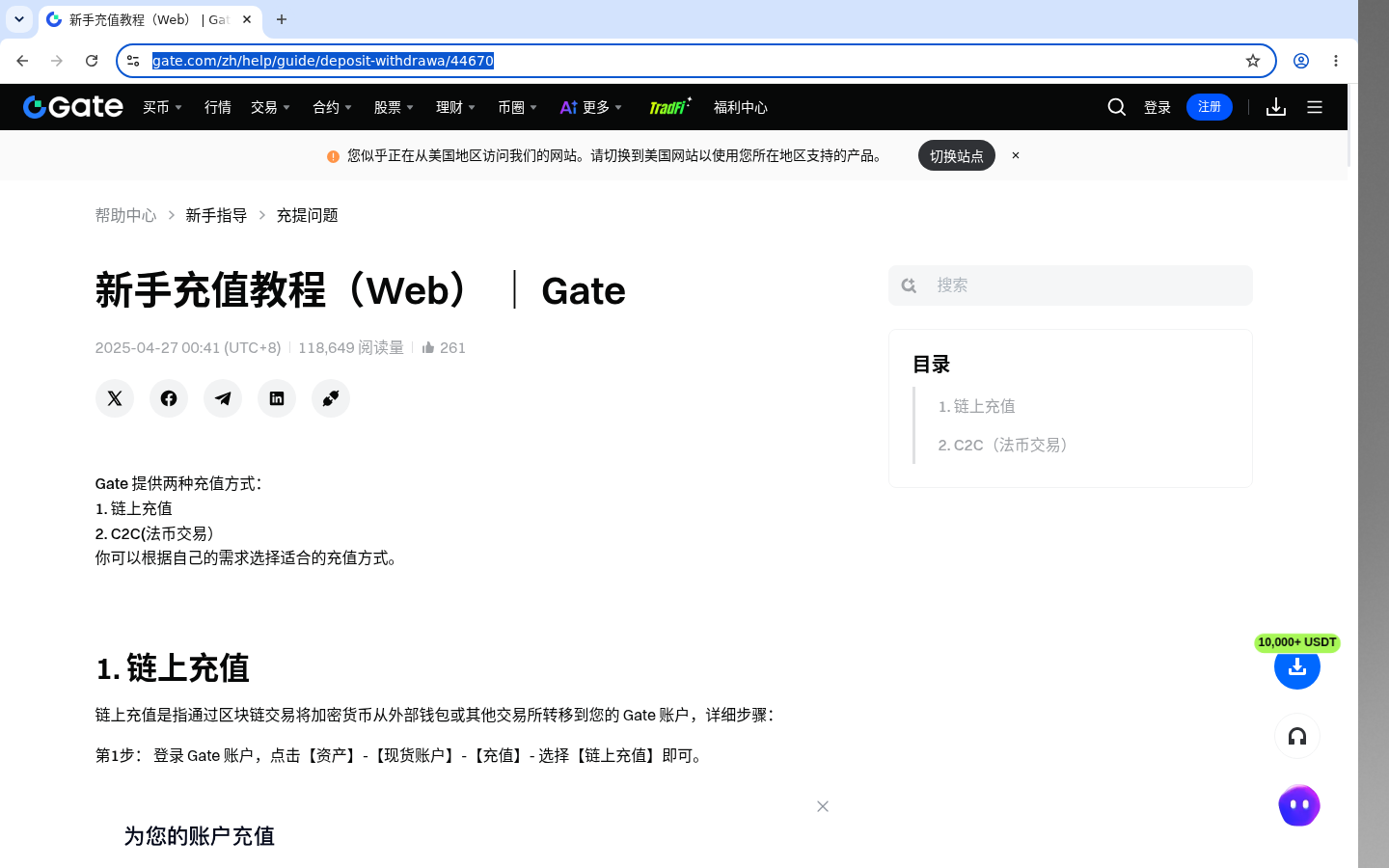Open Chrome three-dot menu
1389x868 pixels.
[1336, 61]
